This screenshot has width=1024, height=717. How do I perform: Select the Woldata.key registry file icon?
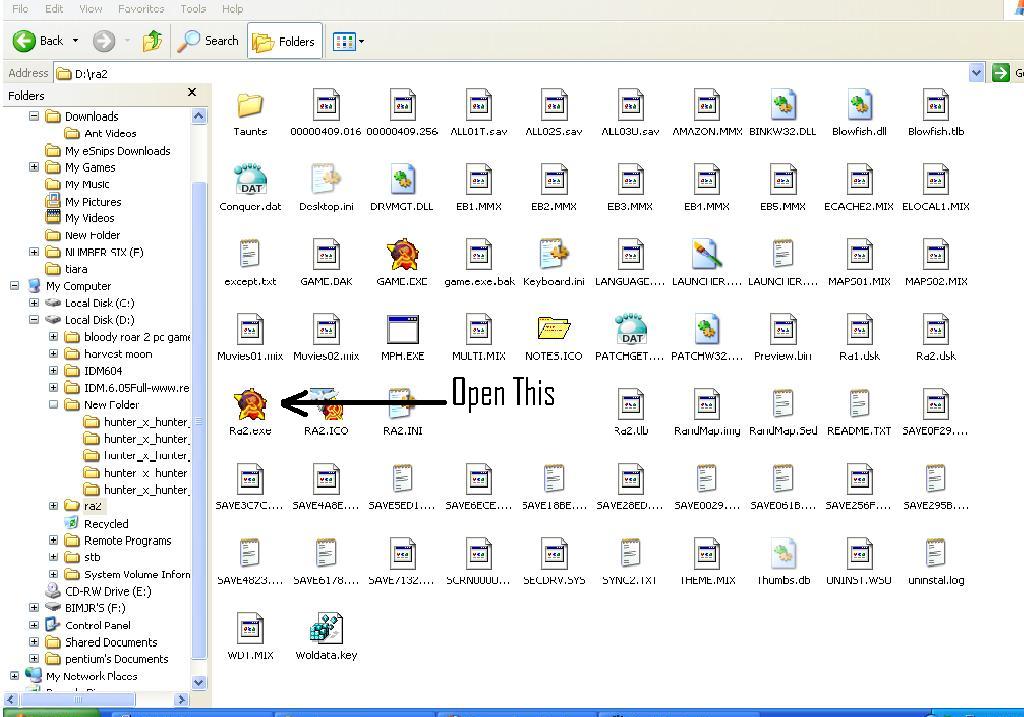[326, 629]
